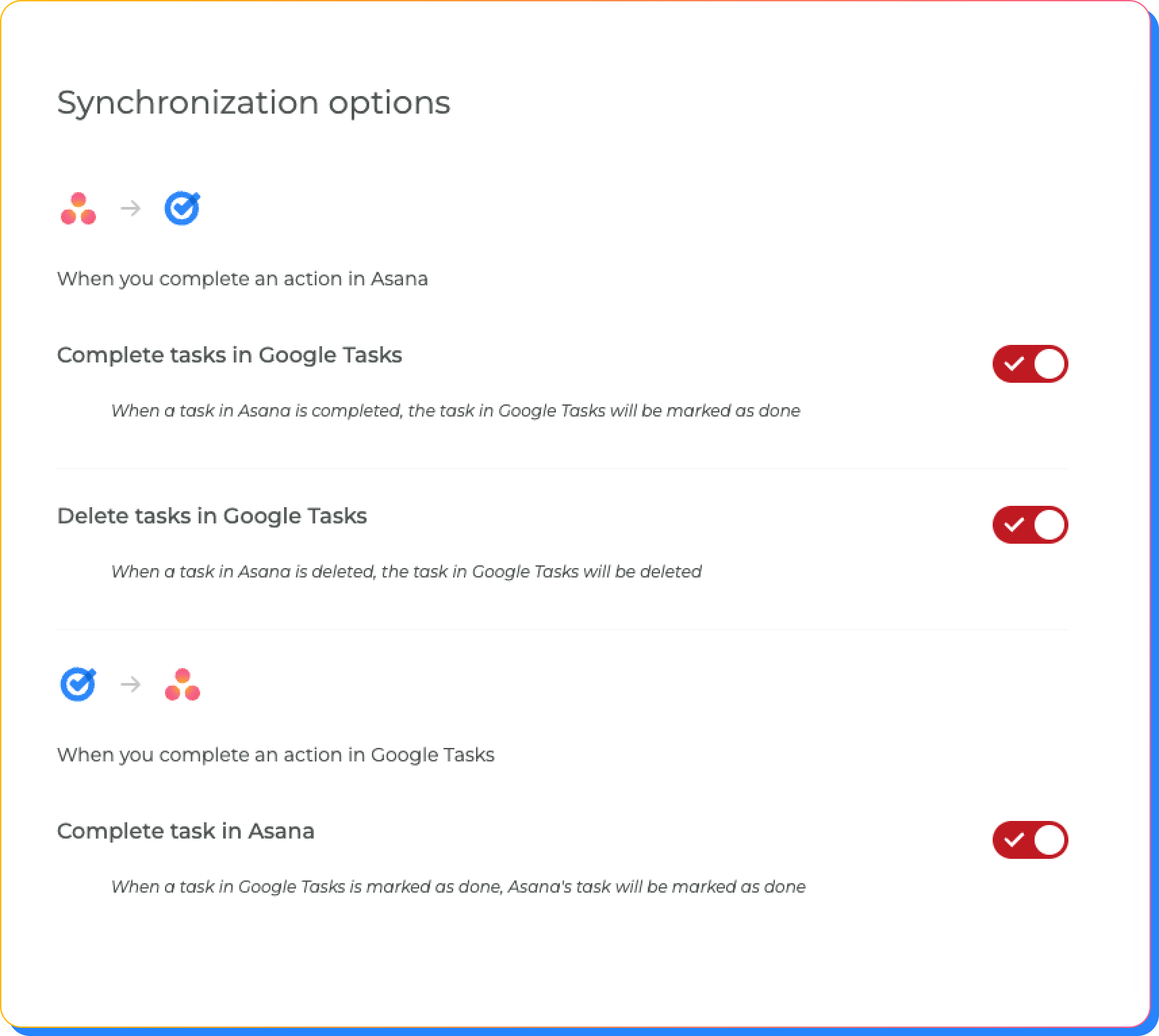1159x1036 pixels.
Task: Click description about Asana task being deleted
Action: [x=406, y=571]
